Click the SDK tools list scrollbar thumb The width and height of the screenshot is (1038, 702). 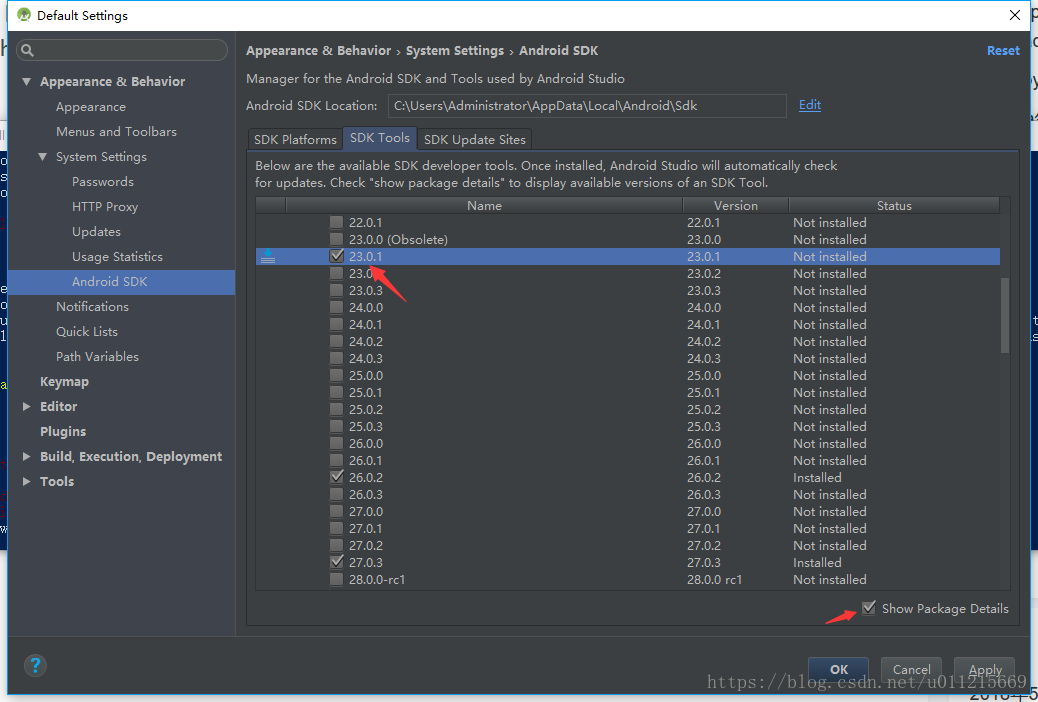click(x=1005, y=315)
